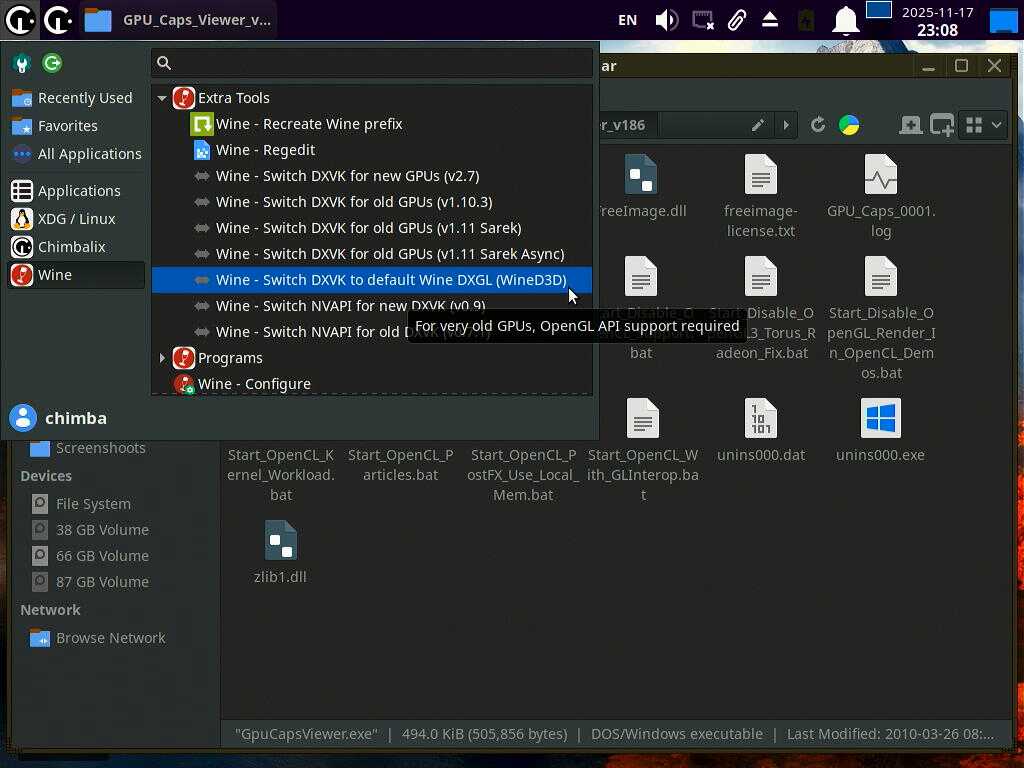Click the show desktop icon at panel edge
The image size is (1024, 768).
click(x=1003, y=20)
